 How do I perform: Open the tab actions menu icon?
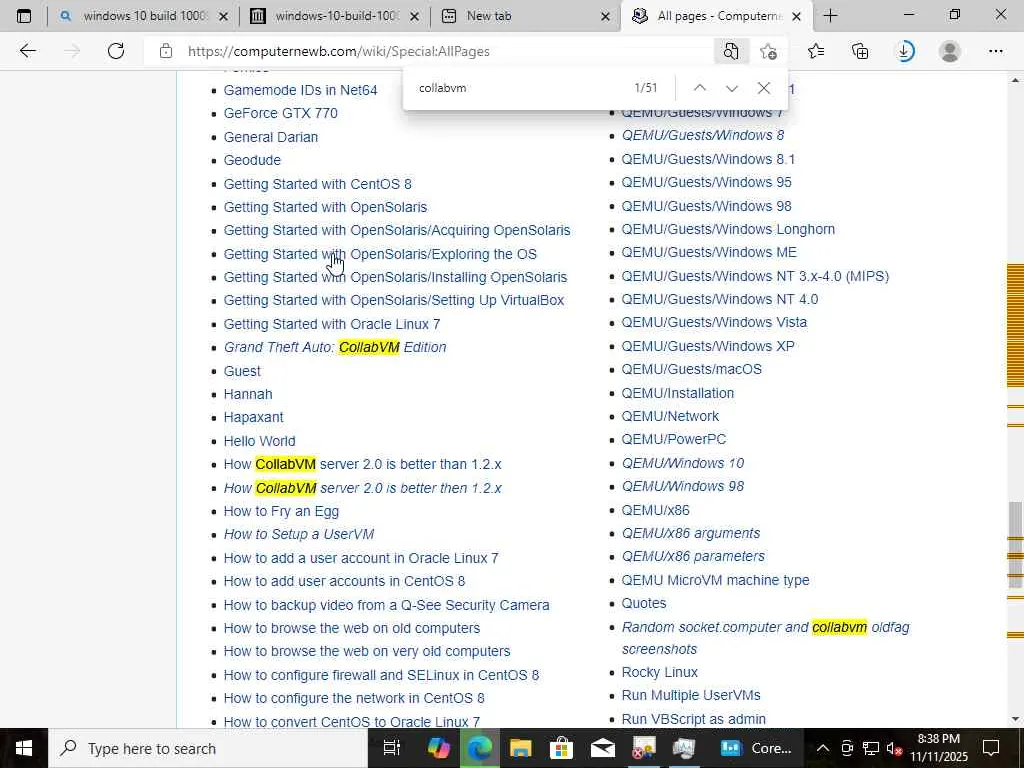point(24,16)
